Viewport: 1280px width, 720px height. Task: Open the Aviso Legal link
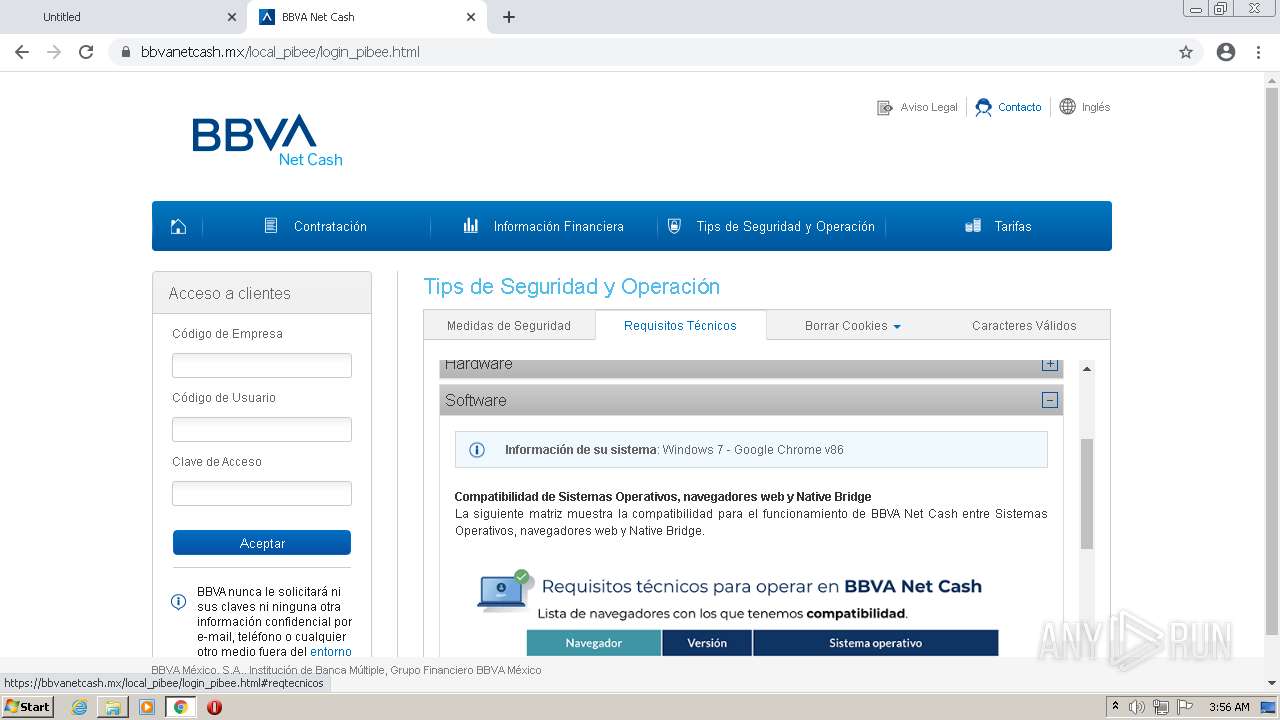pyautogui.click(x=929, y=107)
